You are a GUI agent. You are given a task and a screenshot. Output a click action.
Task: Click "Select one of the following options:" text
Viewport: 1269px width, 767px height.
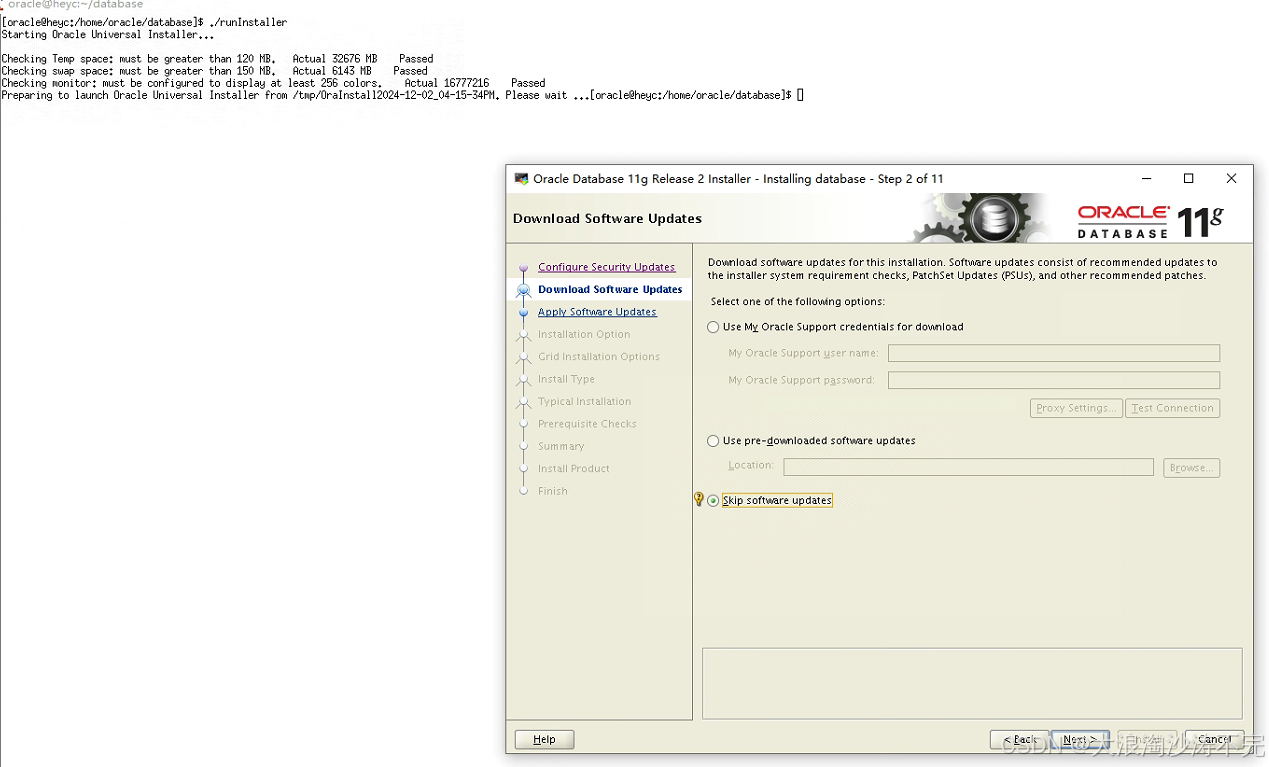(x=797, y=301)
